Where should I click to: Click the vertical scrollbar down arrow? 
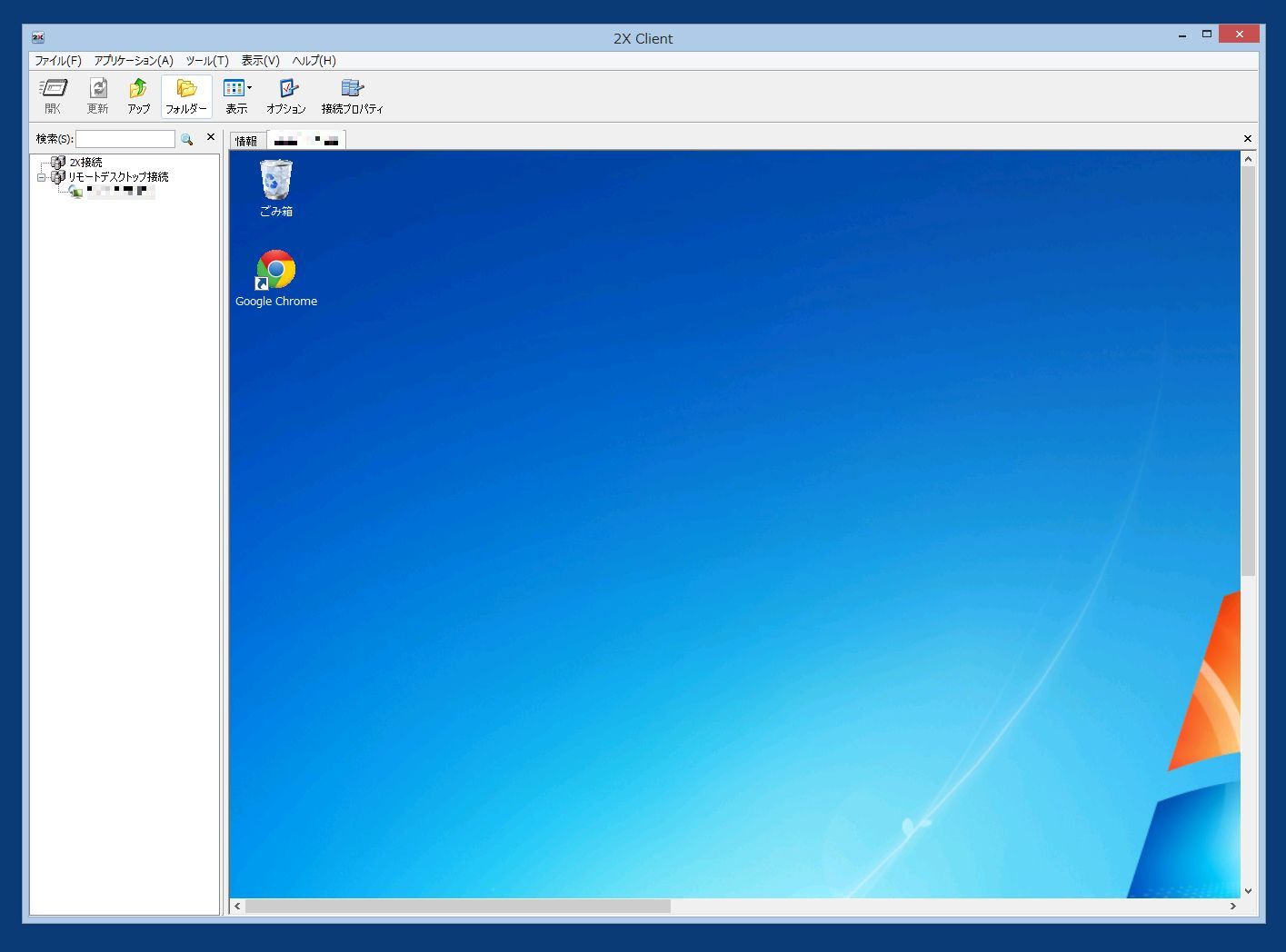click(1248, 891)
